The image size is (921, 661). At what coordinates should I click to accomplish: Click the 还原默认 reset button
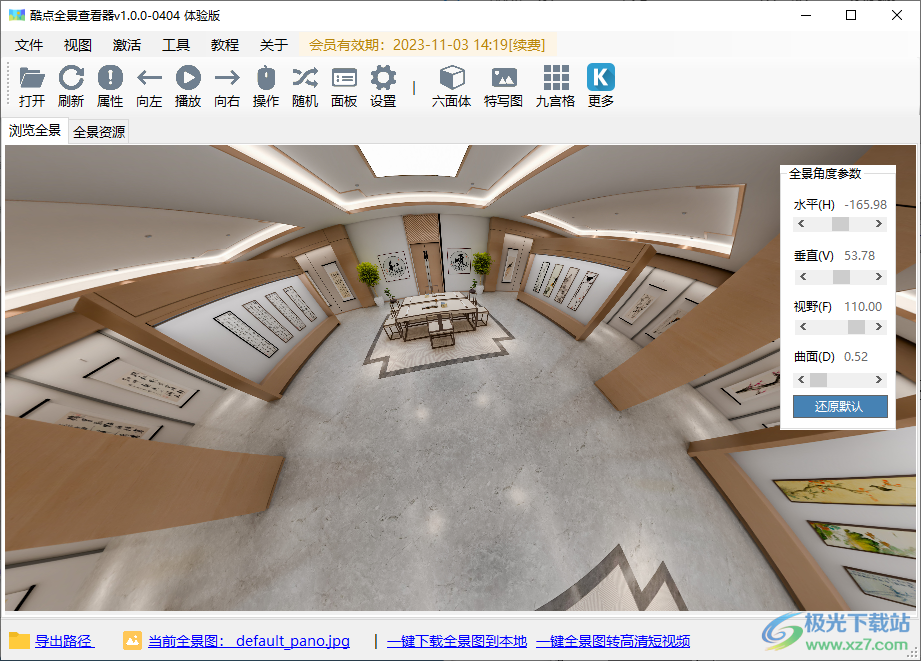840,406
